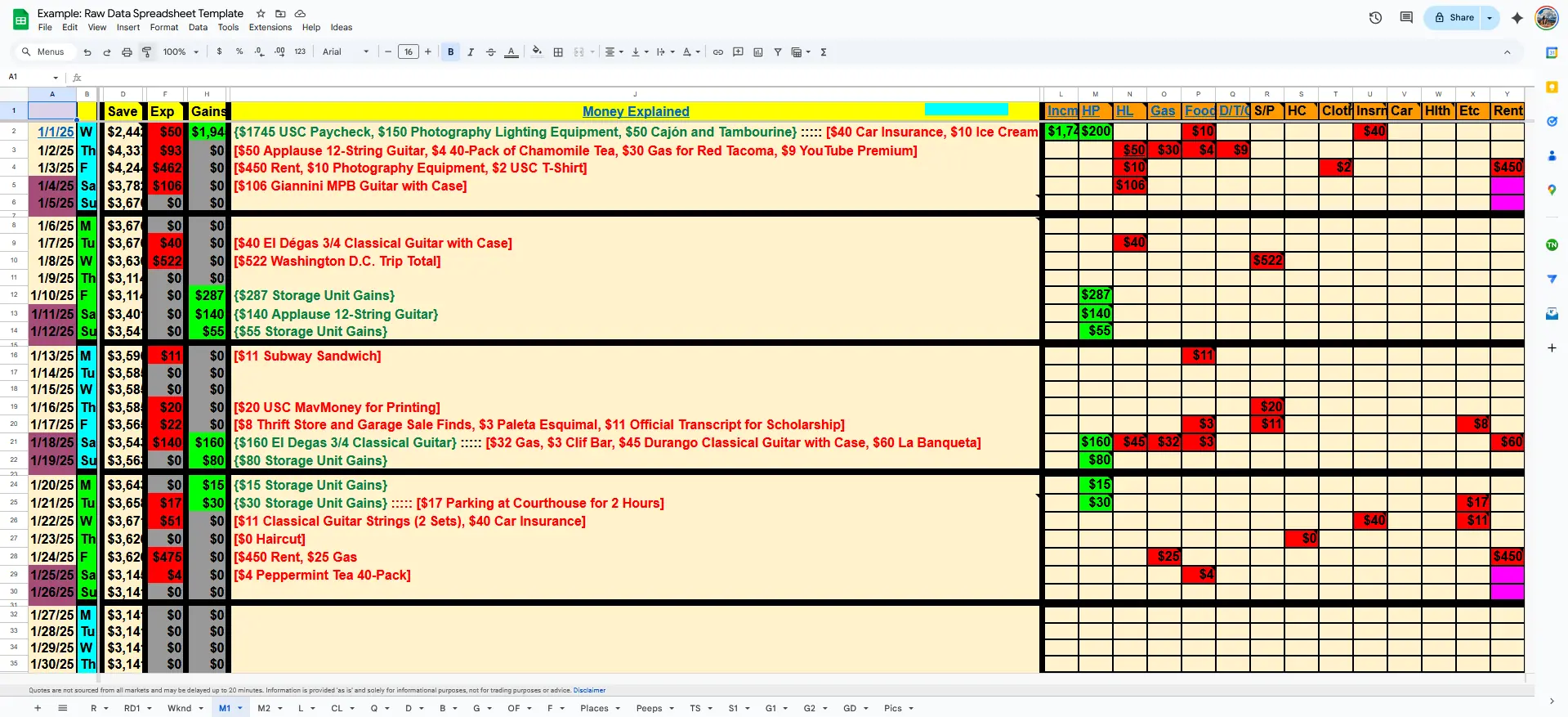Click the font size input field
The image size is (1568, 717).
pyautogui.click(x=409, y=52)
